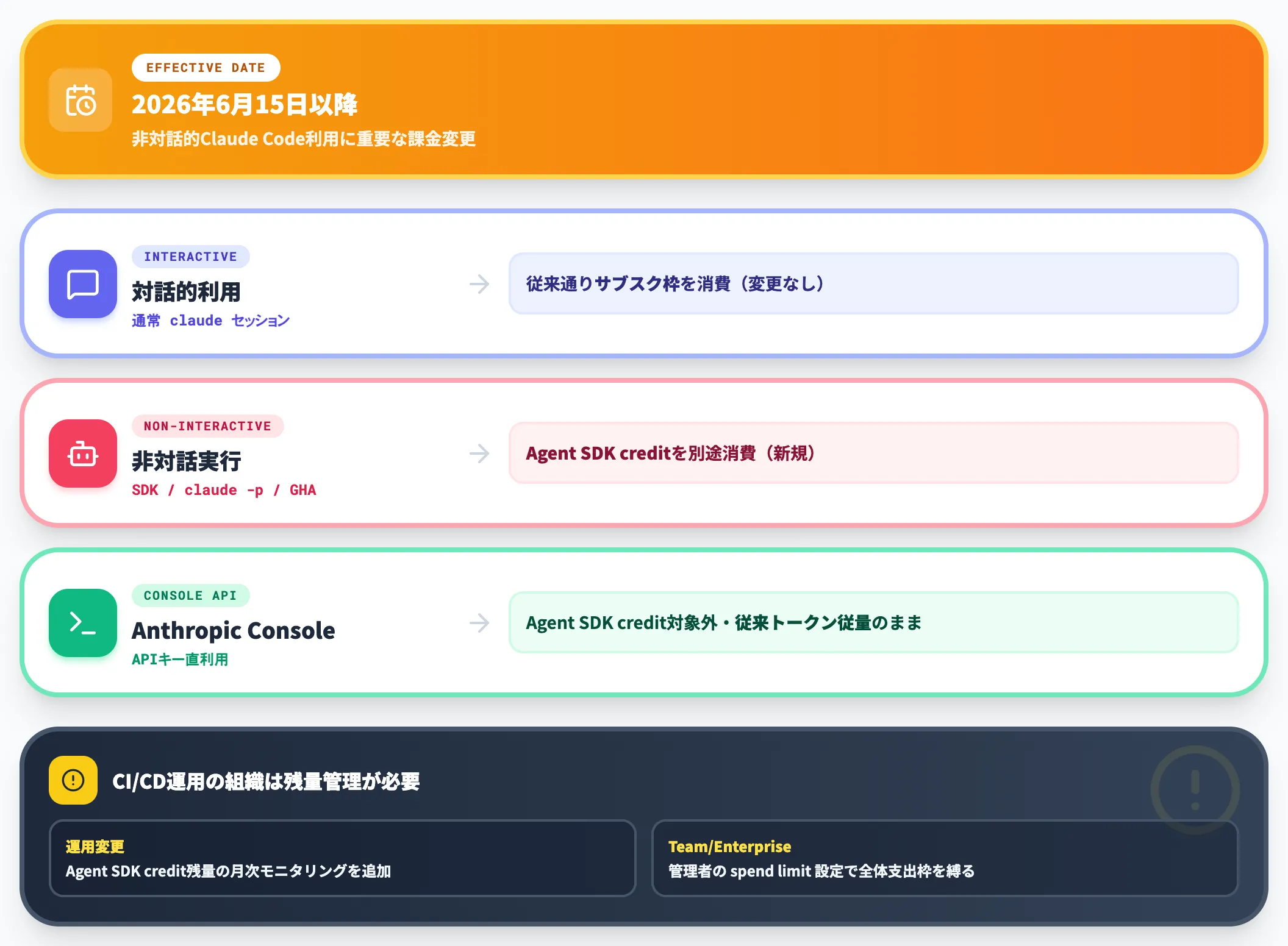
Task: Click the INTERACTIVE badge
Action: pos(191,257)
